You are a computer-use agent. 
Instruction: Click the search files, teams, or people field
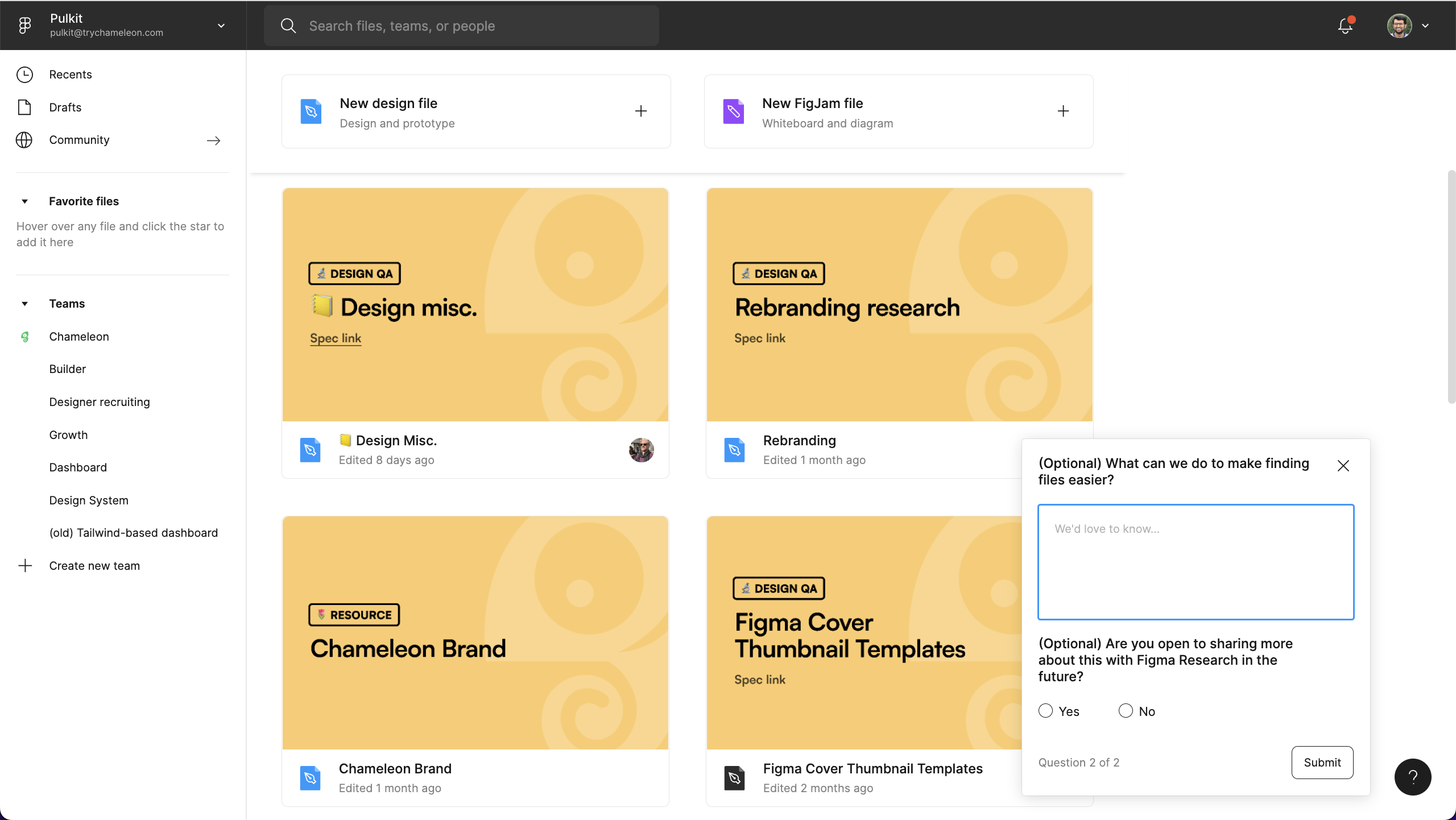pos(461,26)
